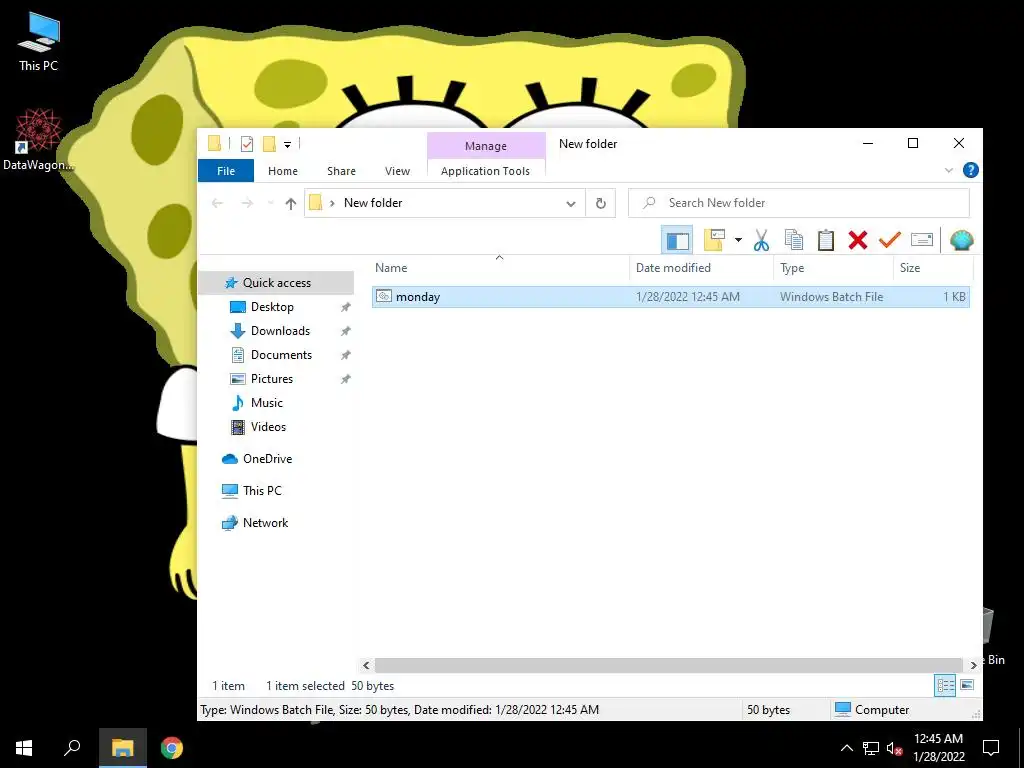Click the Properties card icon
Viewport: 1024px width, 768px height.
pyautogui.click(x=921, y=240)
